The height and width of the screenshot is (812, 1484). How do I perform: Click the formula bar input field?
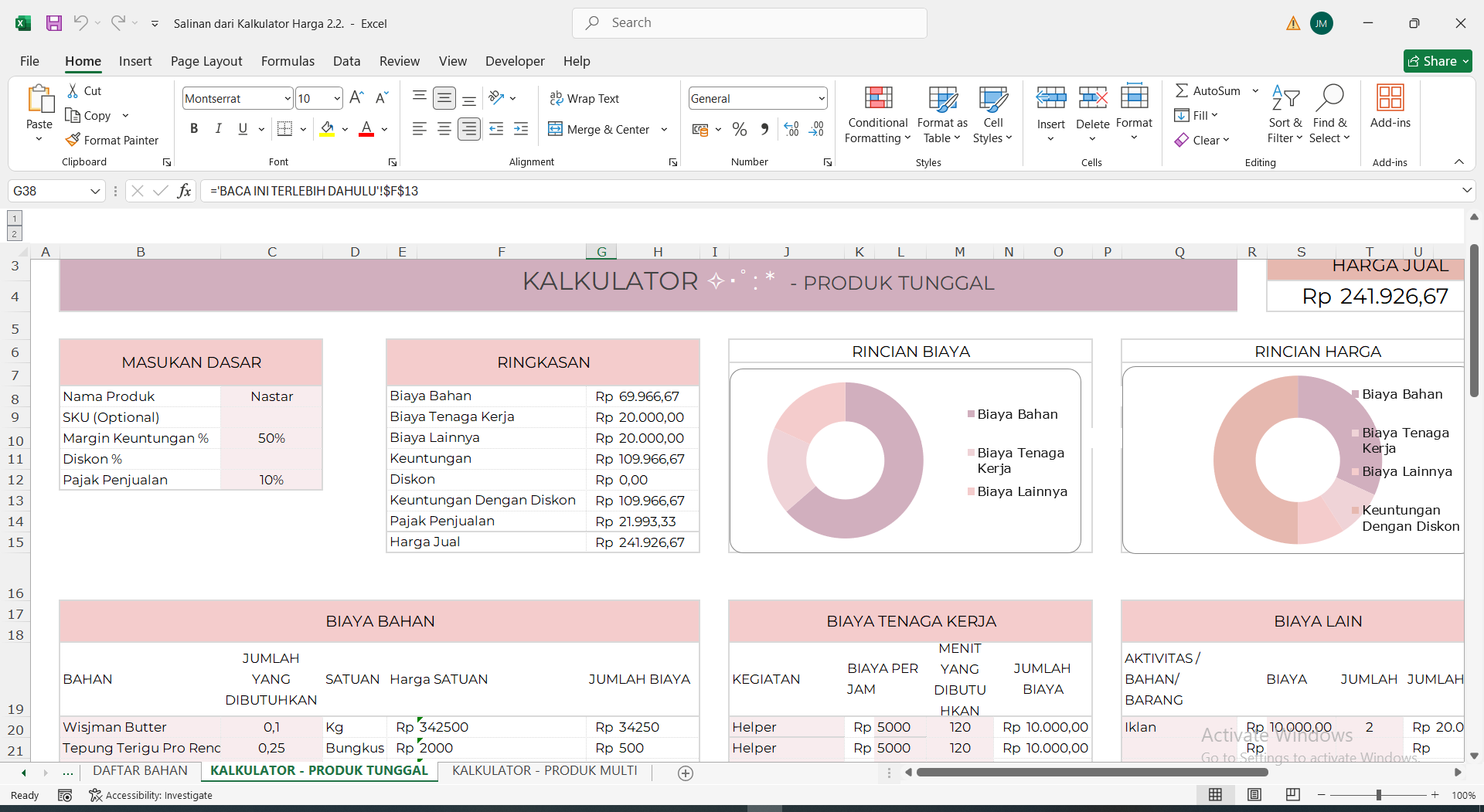(x=829, y=191)
